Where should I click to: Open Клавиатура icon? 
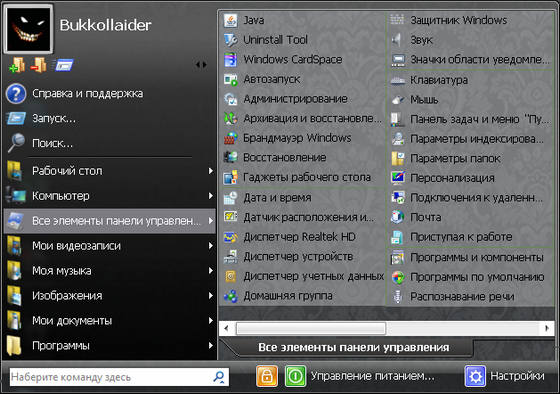tap(398, 80)
